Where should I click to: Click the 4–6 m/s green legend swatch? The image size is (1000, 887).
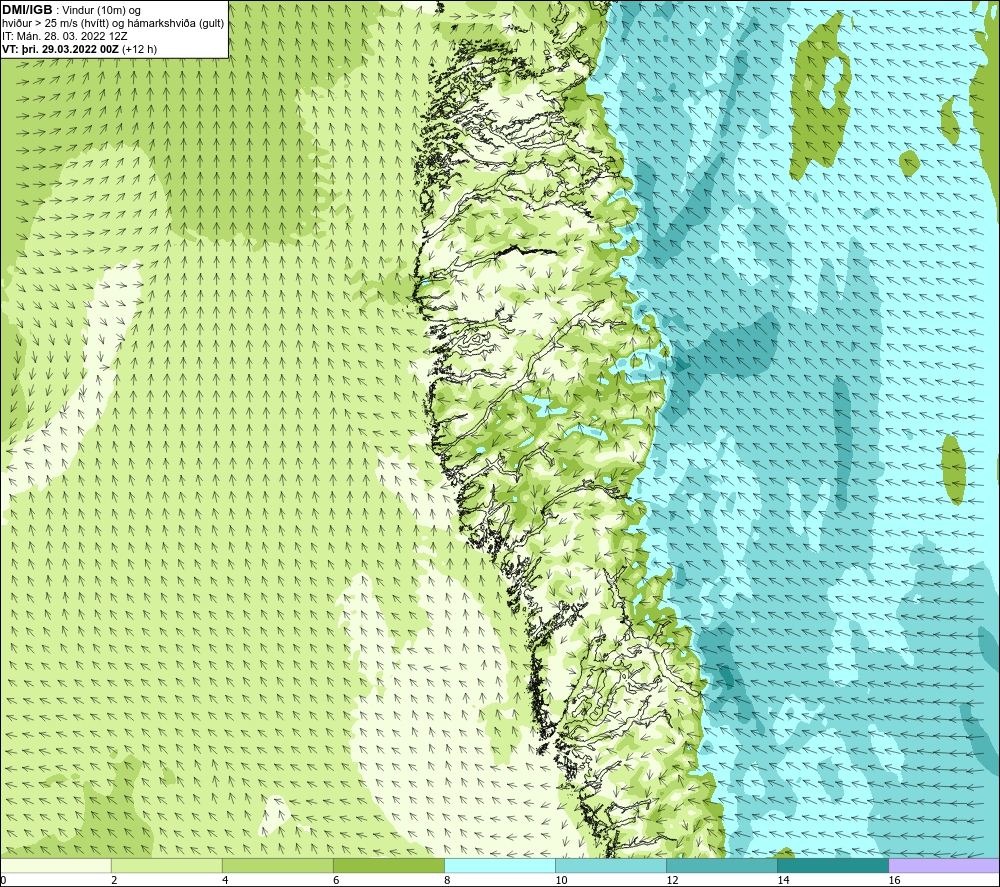coord(278,865)
